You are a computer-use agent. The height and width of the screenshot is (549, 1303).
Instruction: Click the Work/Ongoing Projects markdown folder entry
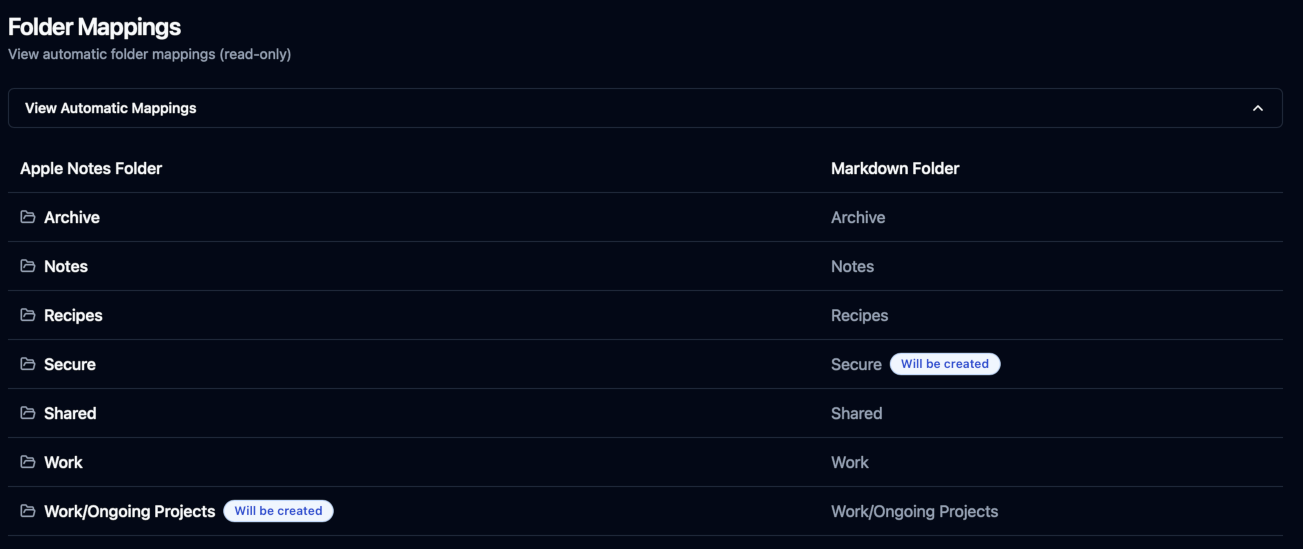[914, 511]
